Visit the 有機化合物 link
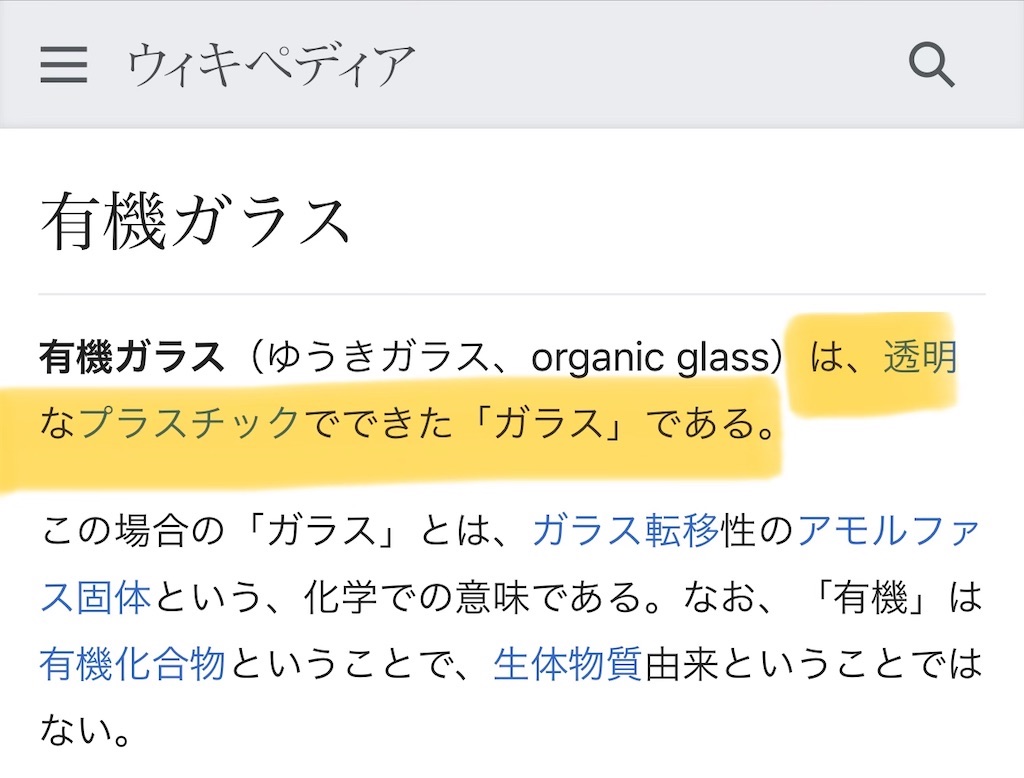 coord(133,664)
